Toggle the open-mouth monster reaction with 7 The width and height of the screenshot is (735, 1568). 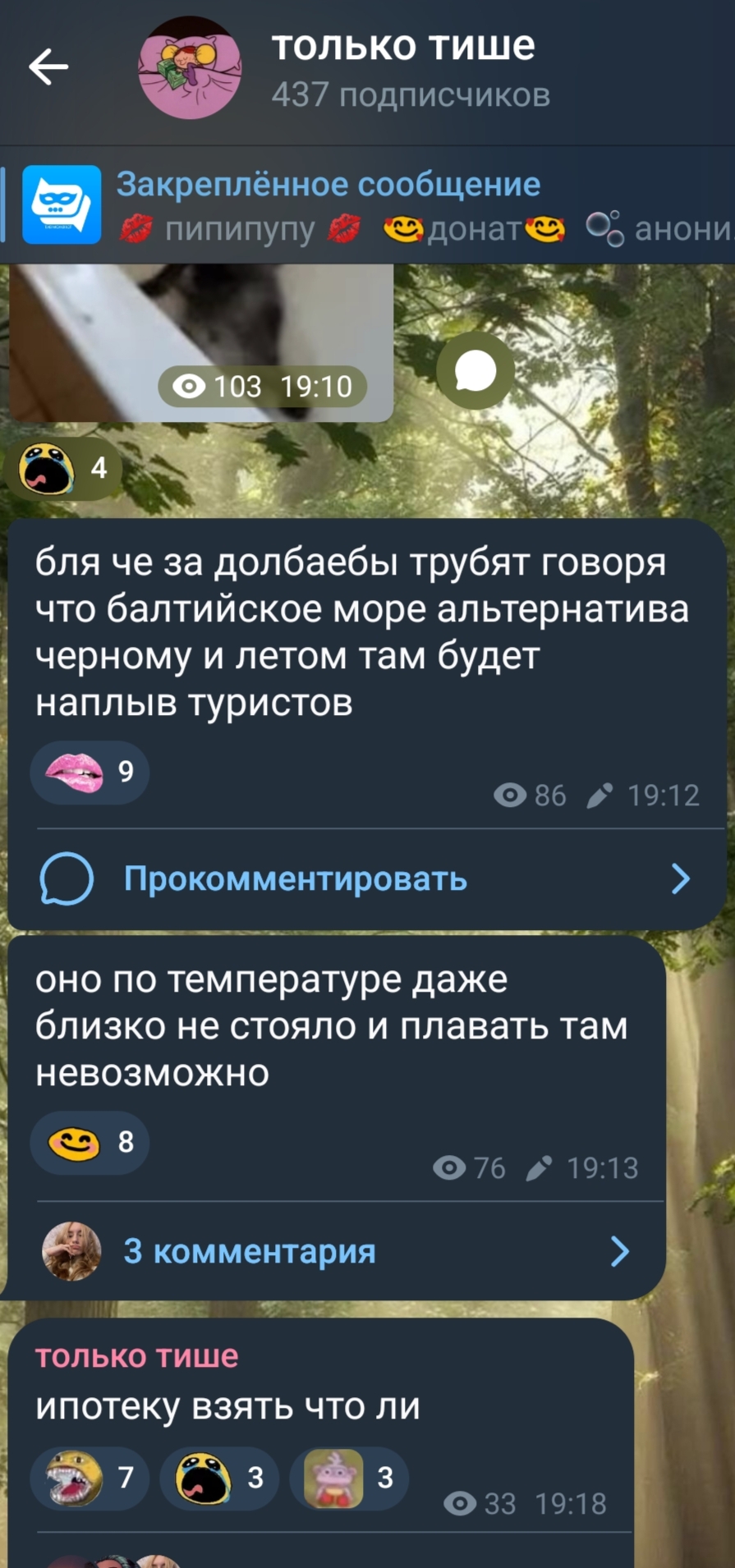(x=90, y=1478)
